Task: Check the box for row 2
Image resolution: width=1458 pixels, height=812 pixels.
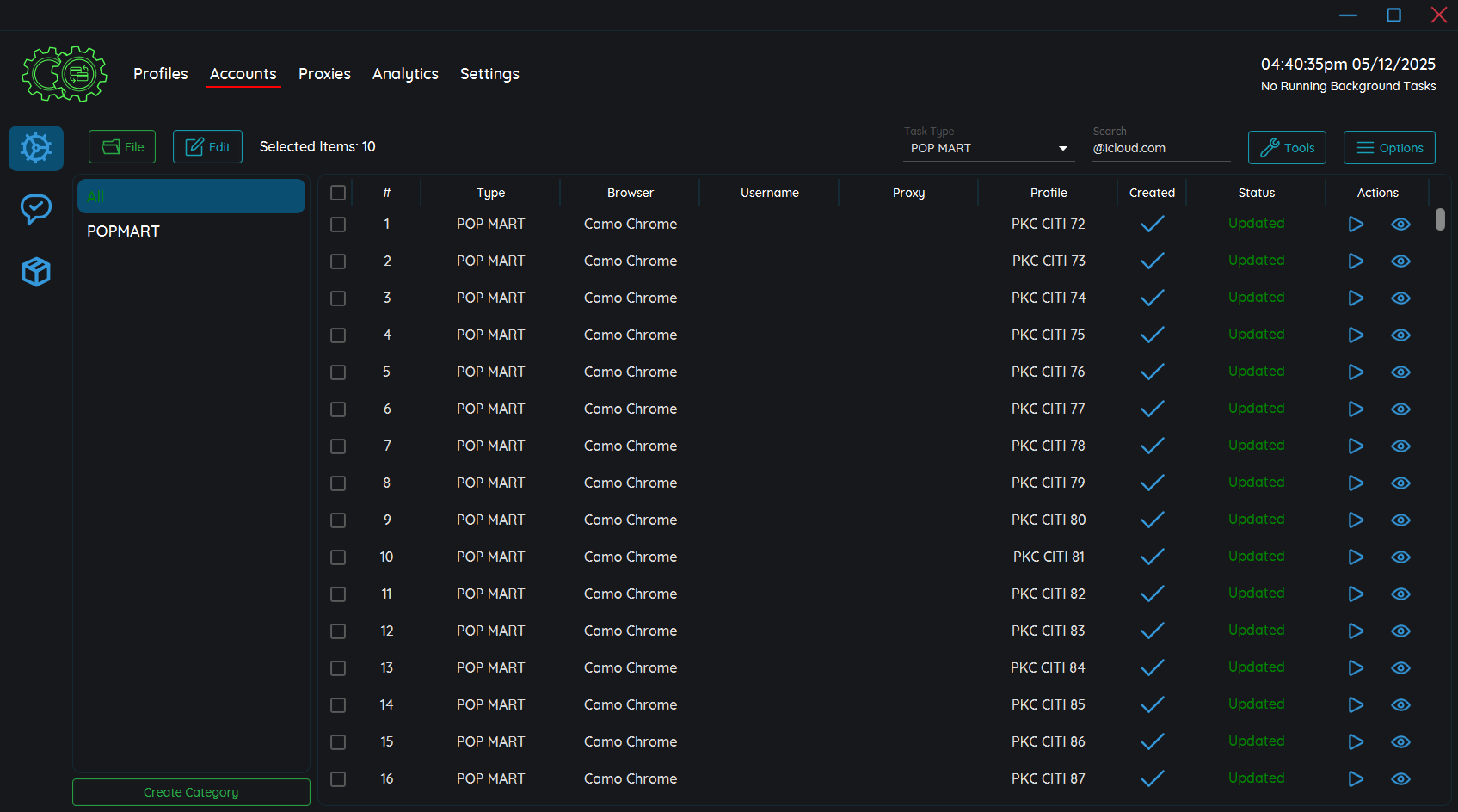Action: coord(338,261)
